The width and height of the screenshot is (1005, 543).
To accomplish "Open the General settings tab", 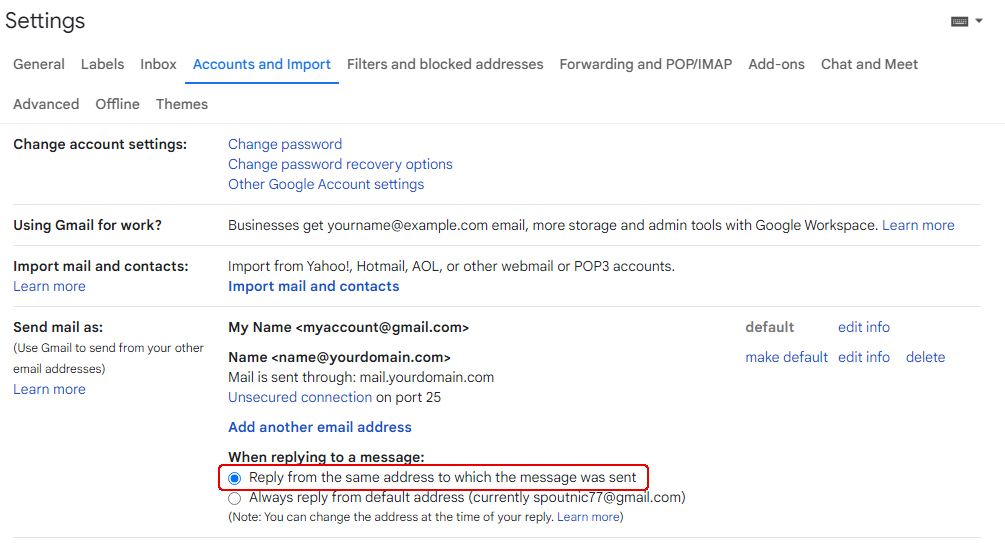I will point(39,64).
